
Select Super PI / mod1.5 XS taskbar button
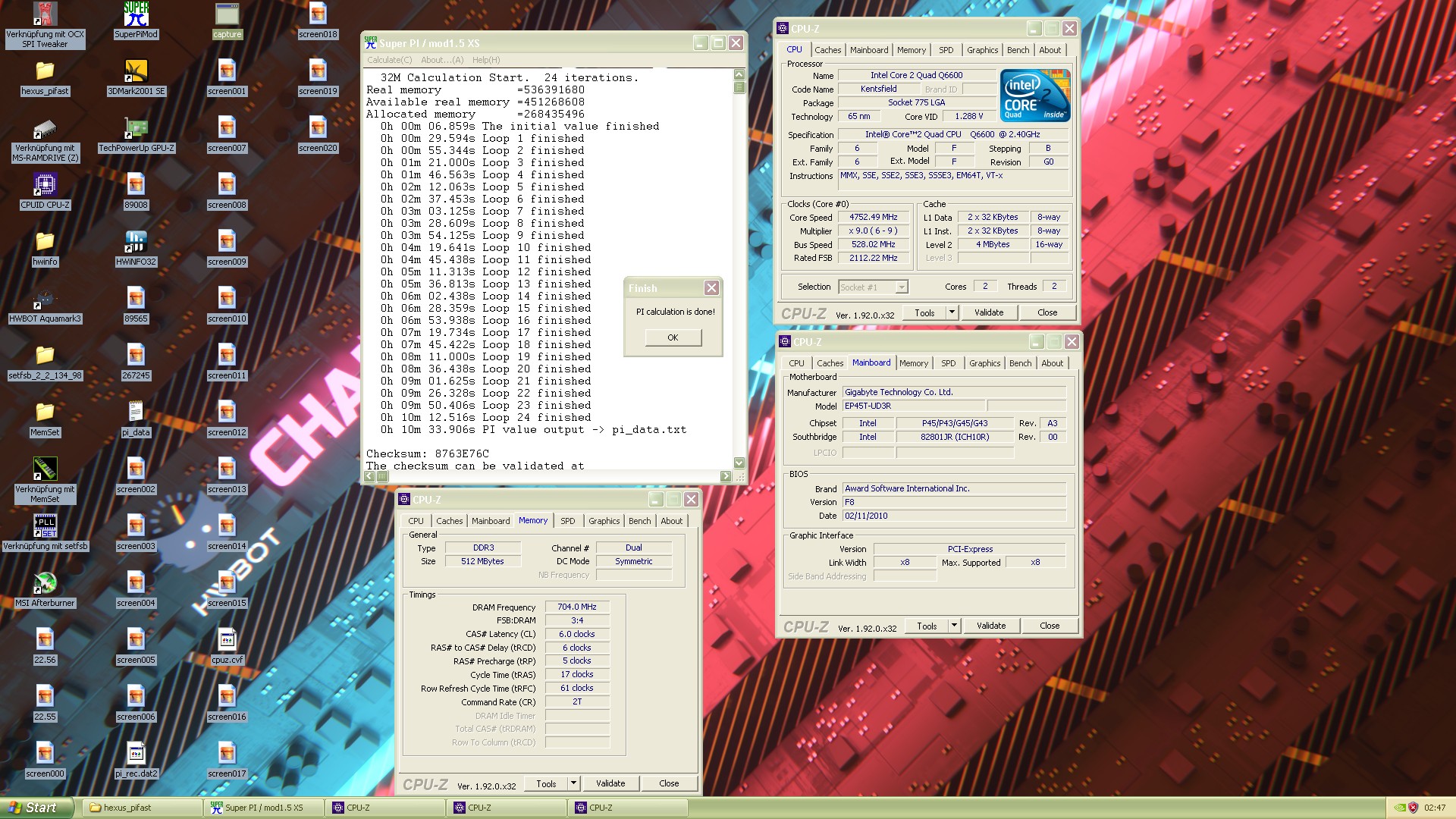tap(264, 808)
